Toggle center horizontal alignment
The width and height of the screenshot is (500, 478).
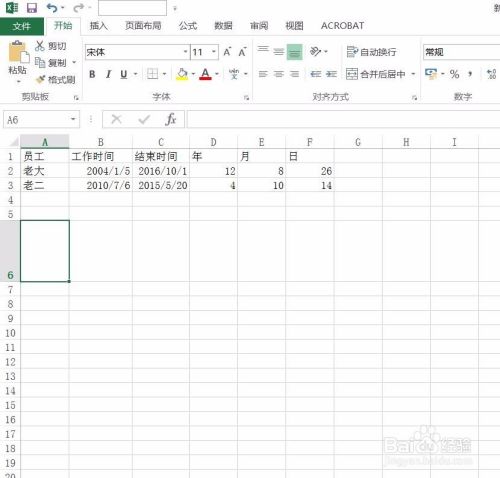[x=279, y=74]
